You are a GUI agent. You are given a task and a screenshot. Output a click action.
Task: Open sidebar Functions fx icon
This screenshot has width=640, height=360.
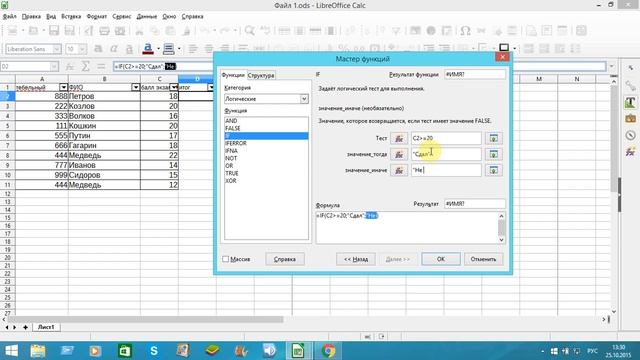click(630, 152)
